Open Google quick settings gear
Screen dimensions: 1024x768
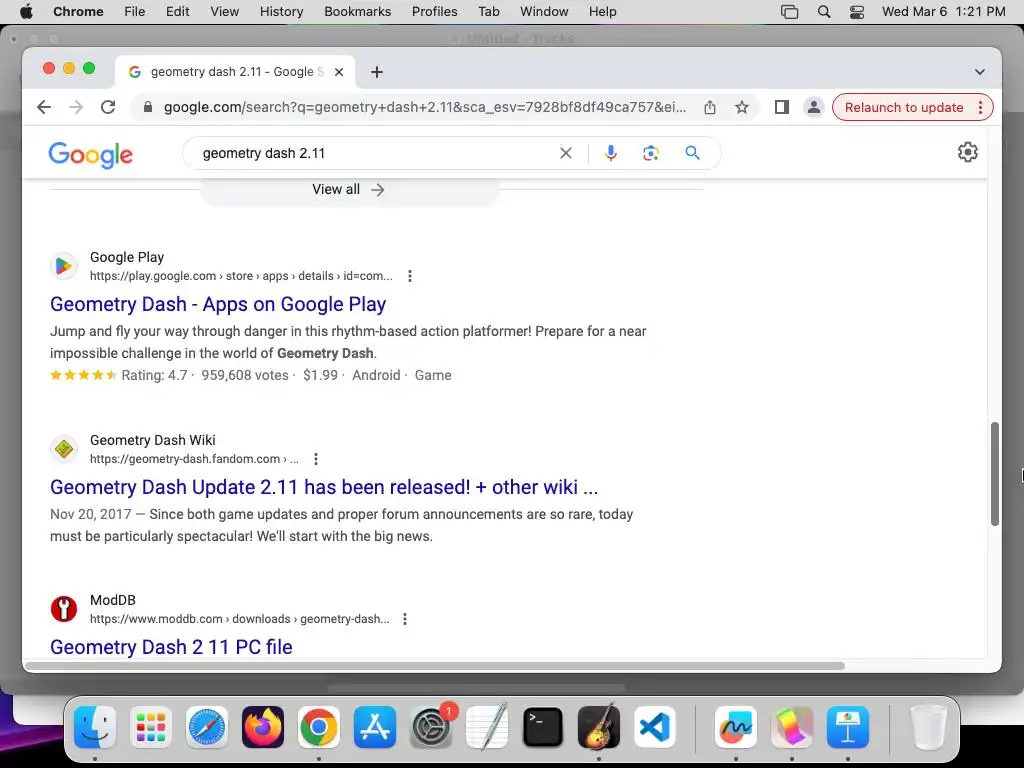[968, 152]
